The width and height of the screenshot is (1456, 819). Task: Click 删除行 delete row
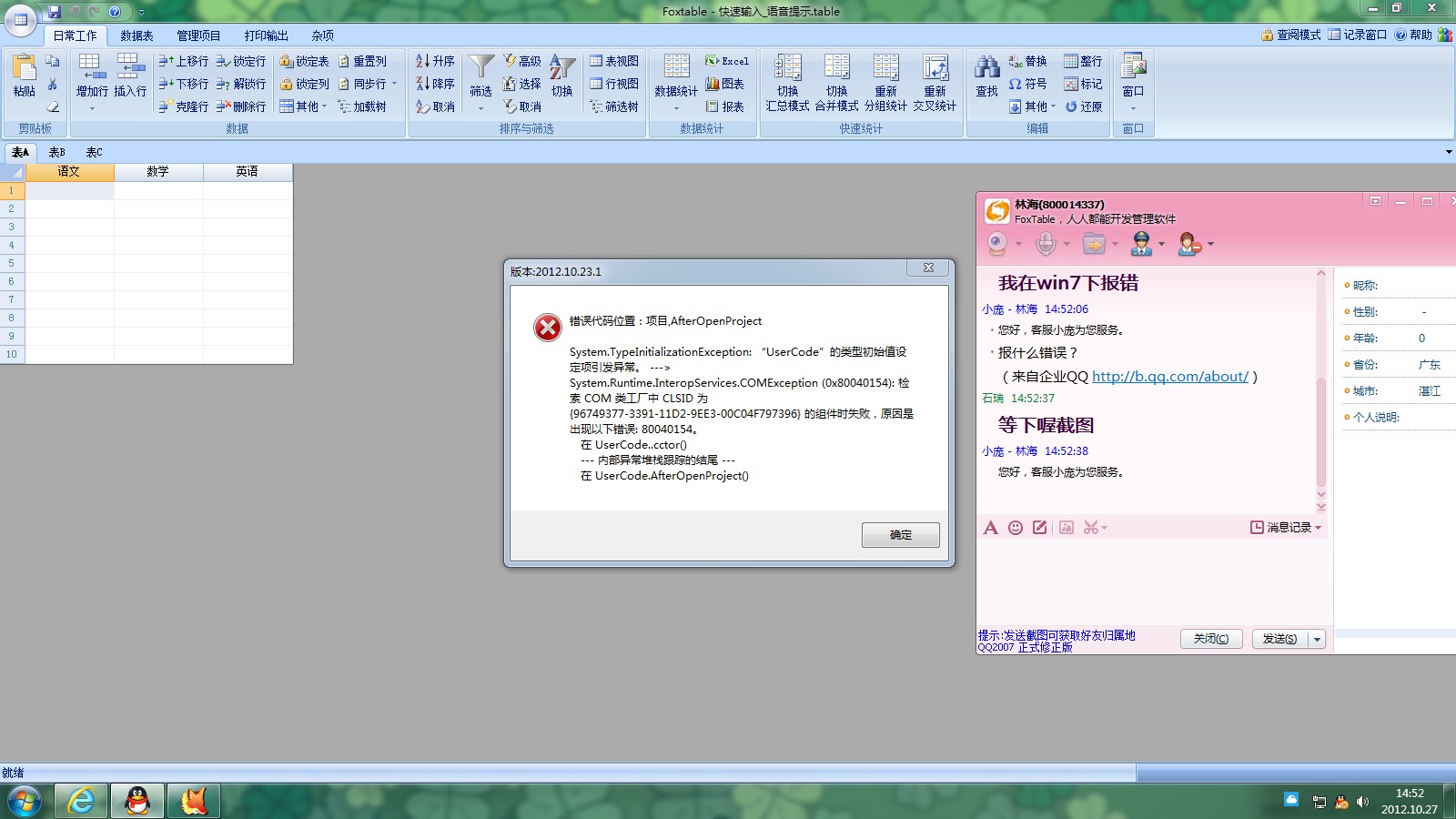point(241,106)
